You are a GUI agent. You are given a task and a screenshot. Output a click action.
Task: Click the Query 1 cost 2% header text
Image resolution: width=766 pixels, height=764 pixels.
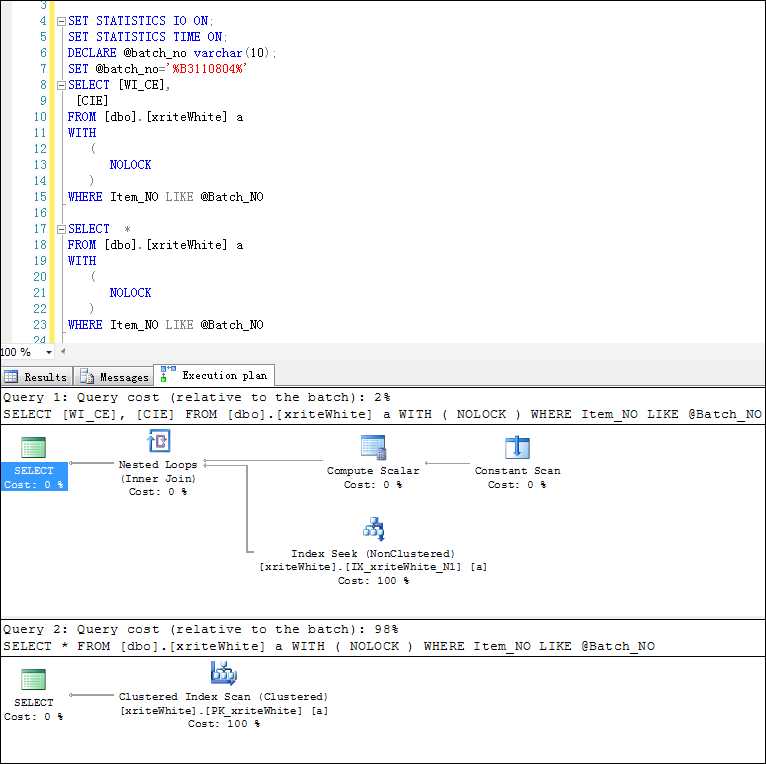click(x=196, y=397)
